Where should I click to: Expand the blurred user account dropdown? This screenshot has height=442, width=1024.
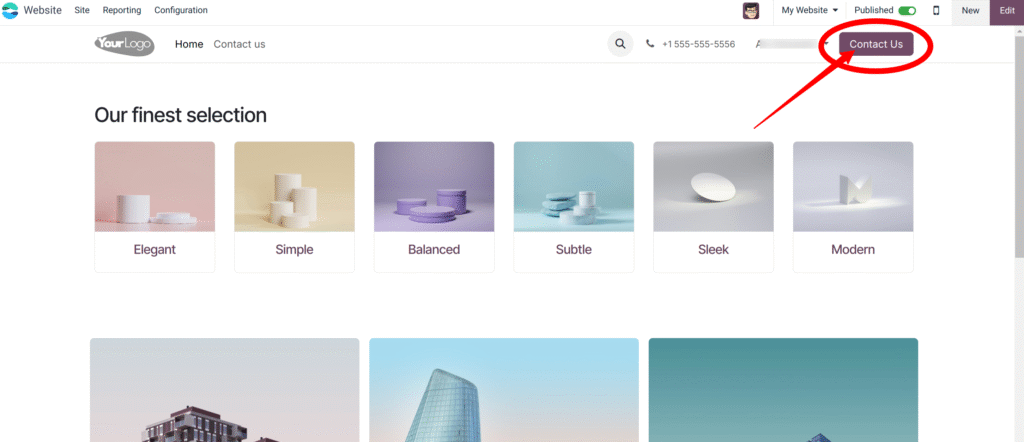(792, 44)
